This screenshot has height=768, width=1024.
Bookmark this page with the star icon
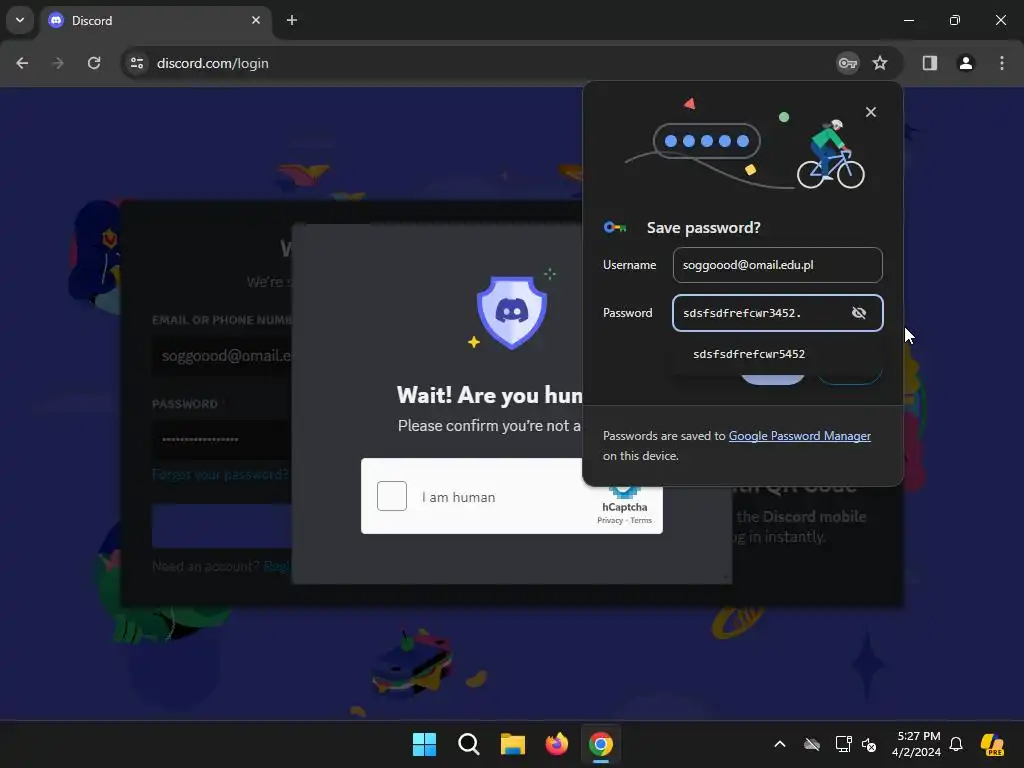pos(880,63)
